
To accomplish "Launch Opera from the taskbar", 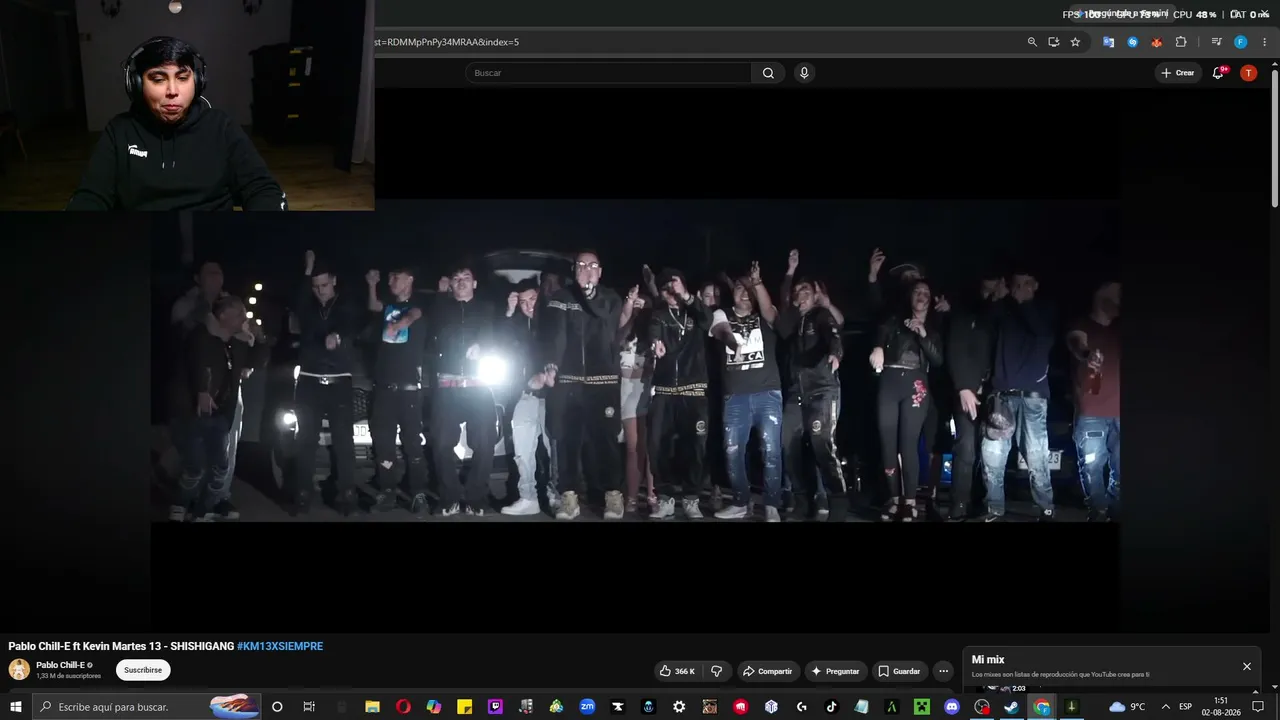I will [403, 707].
